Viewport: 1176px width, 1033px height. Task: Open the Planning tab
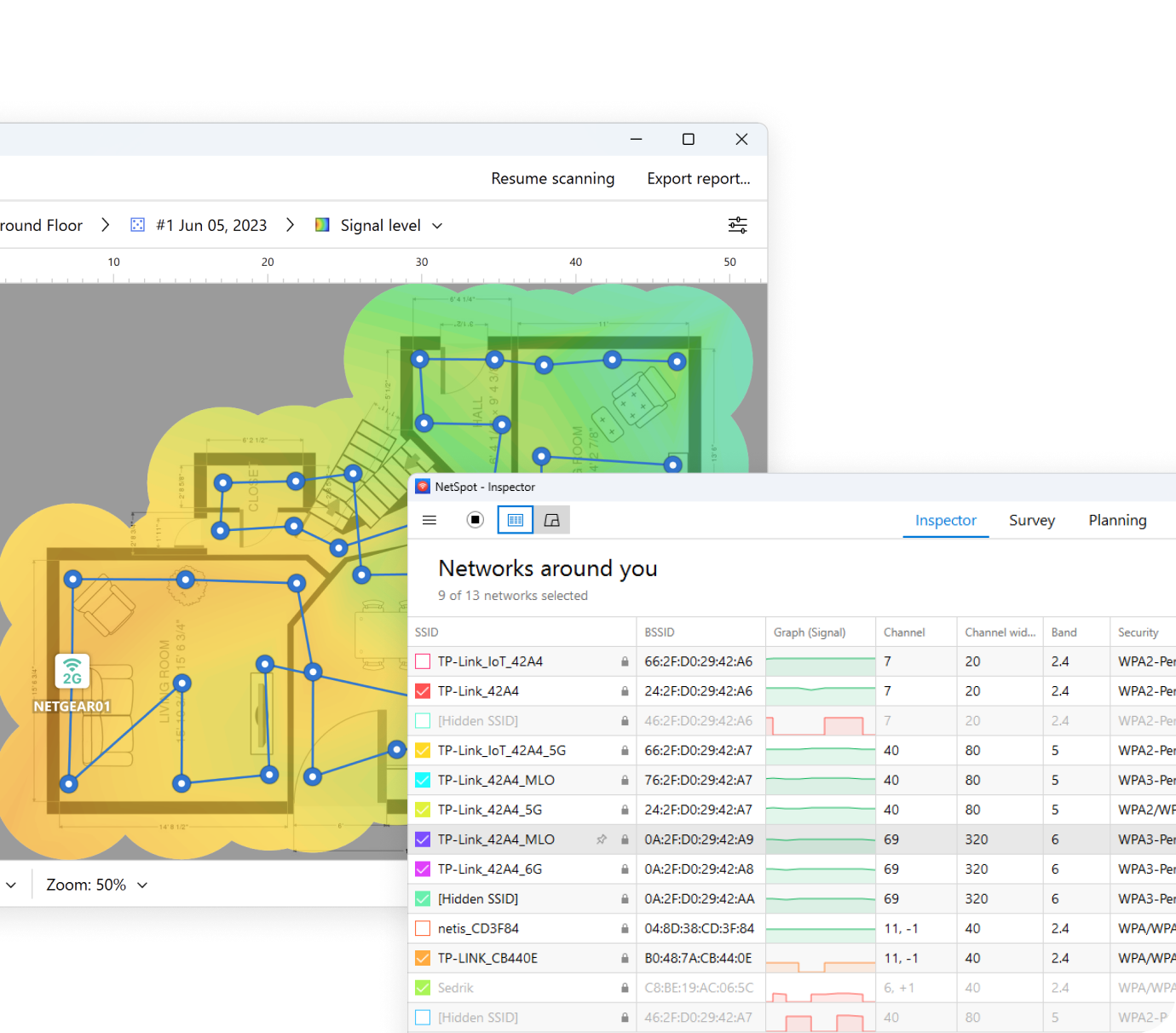(x=1117, y=521)
